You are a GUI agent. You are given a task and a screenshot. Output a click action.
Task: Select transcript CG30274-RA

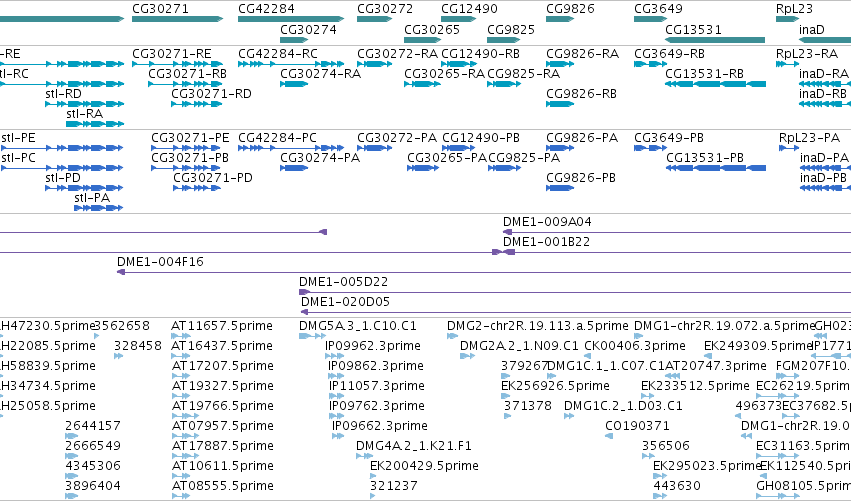294,84
